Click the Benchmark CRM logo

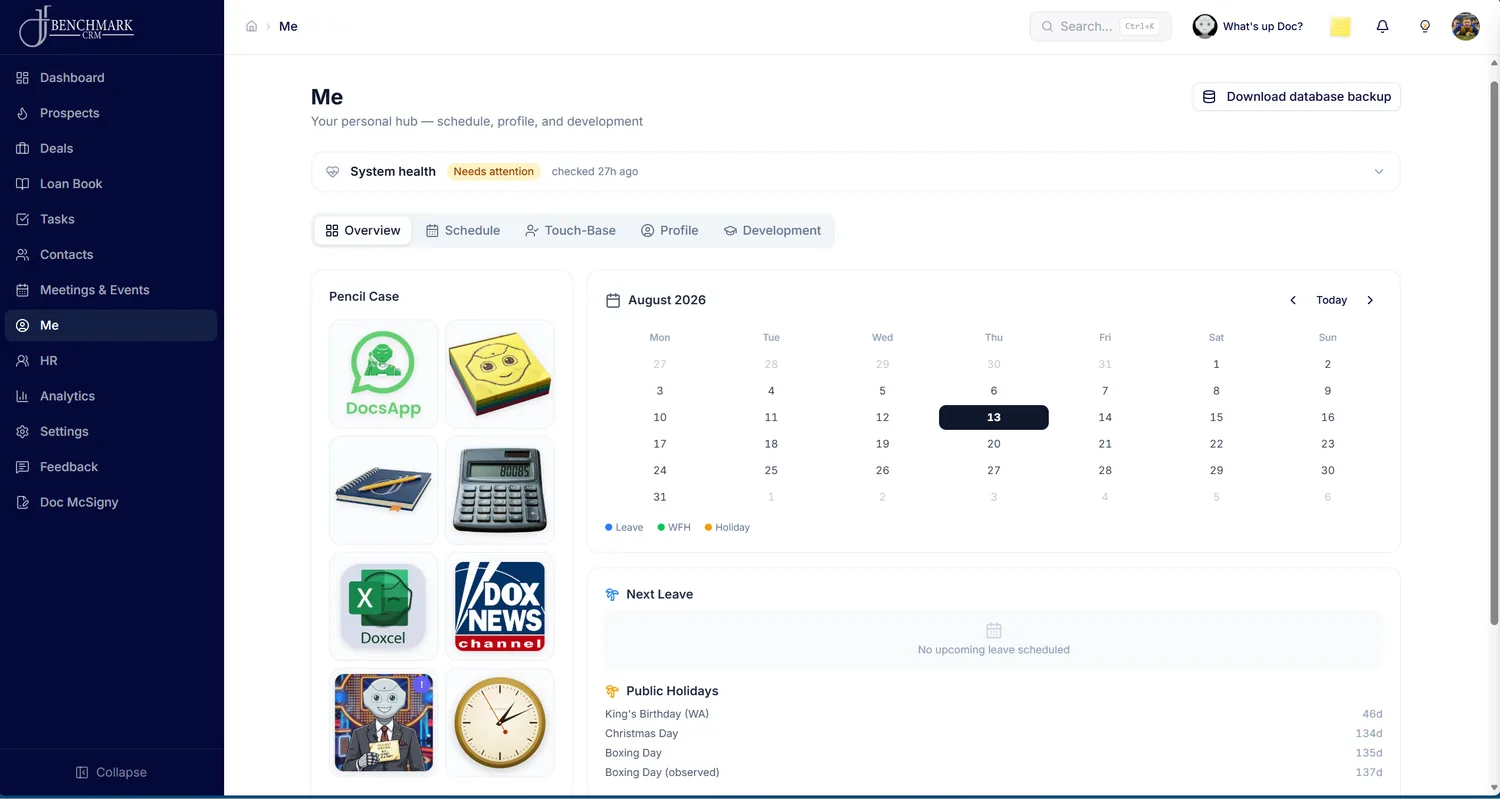point(77,26)
